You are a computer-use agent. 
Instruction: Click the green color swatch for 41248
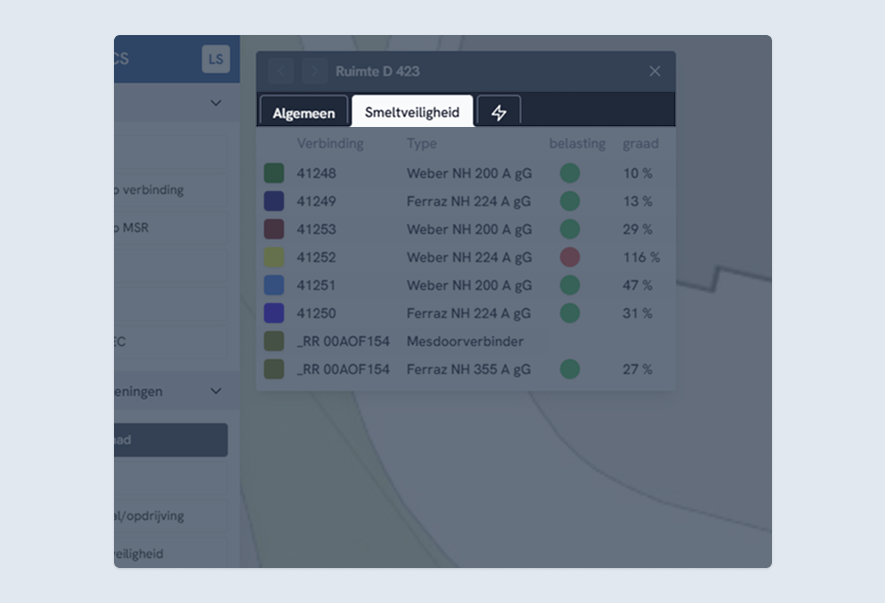[274, 173]
